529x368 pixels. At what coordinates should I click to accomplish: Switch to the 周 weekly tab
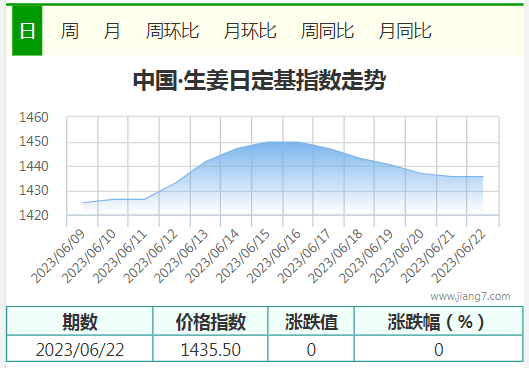point(70,31)
